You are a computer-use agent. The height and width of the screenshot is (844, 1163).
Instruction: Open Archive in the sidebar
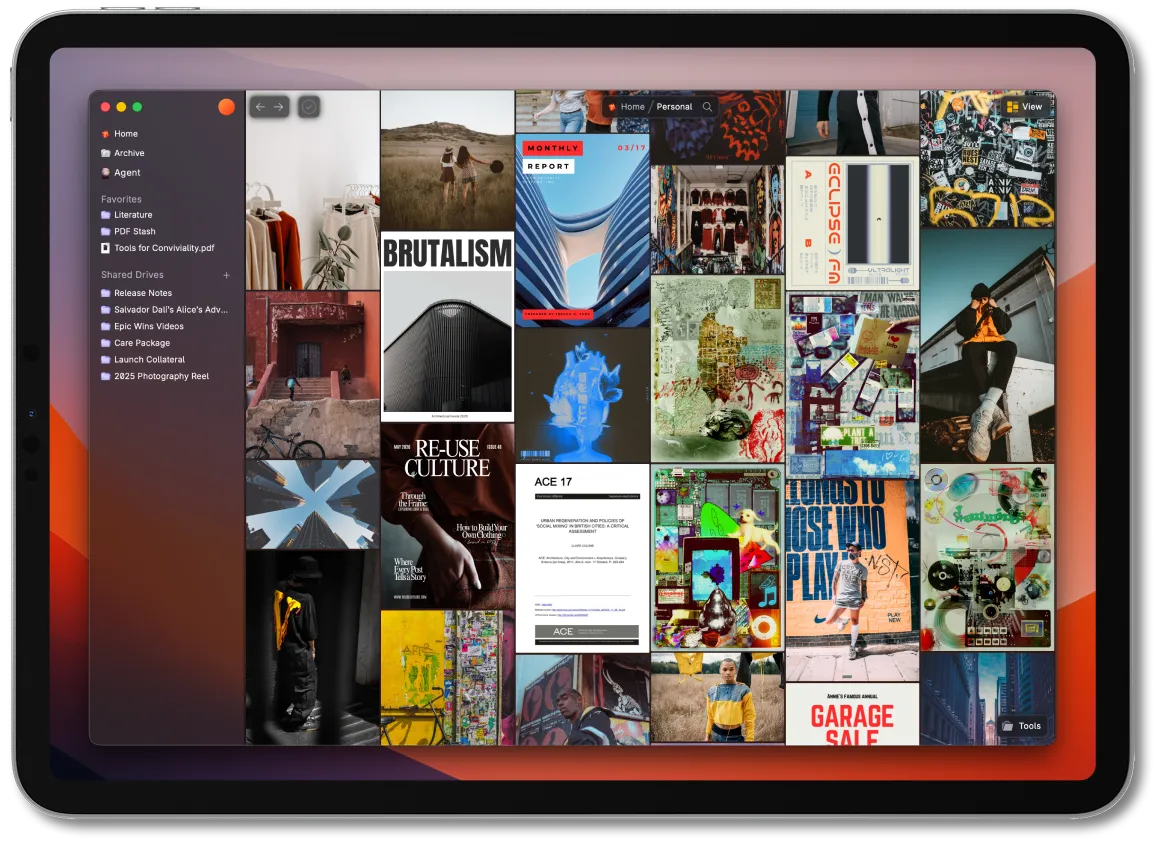pyautogui.click(x=129, y=153)
